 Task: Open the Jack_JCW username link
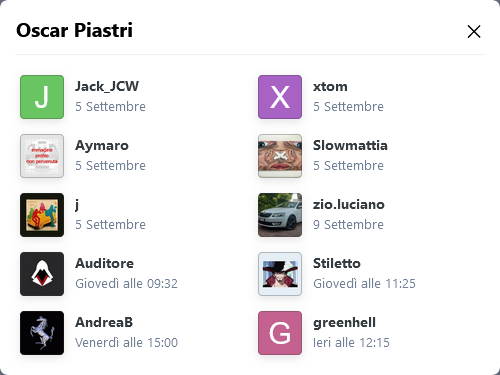coord(107,87)
